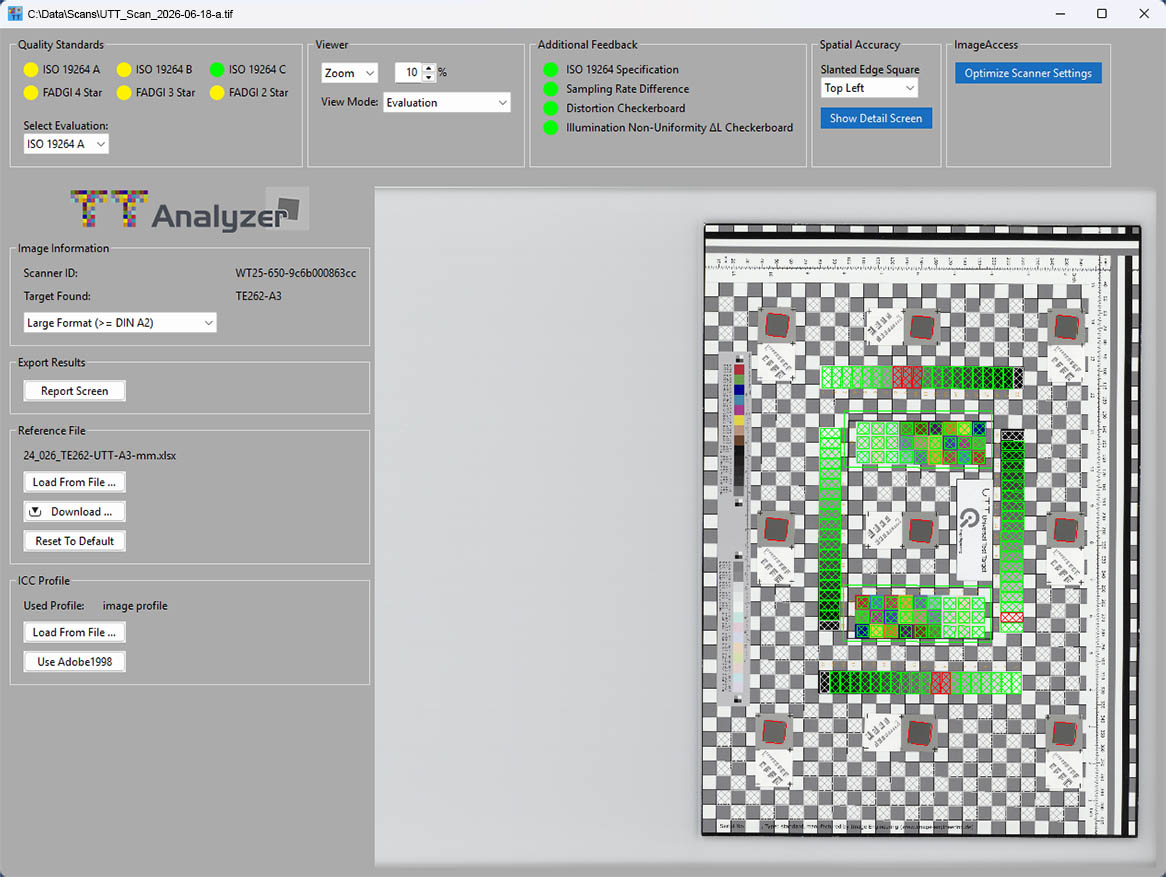Screen dimensions: 1166x877
Task: Click the app icon in the title bar
Action: (x=14, y=13)
